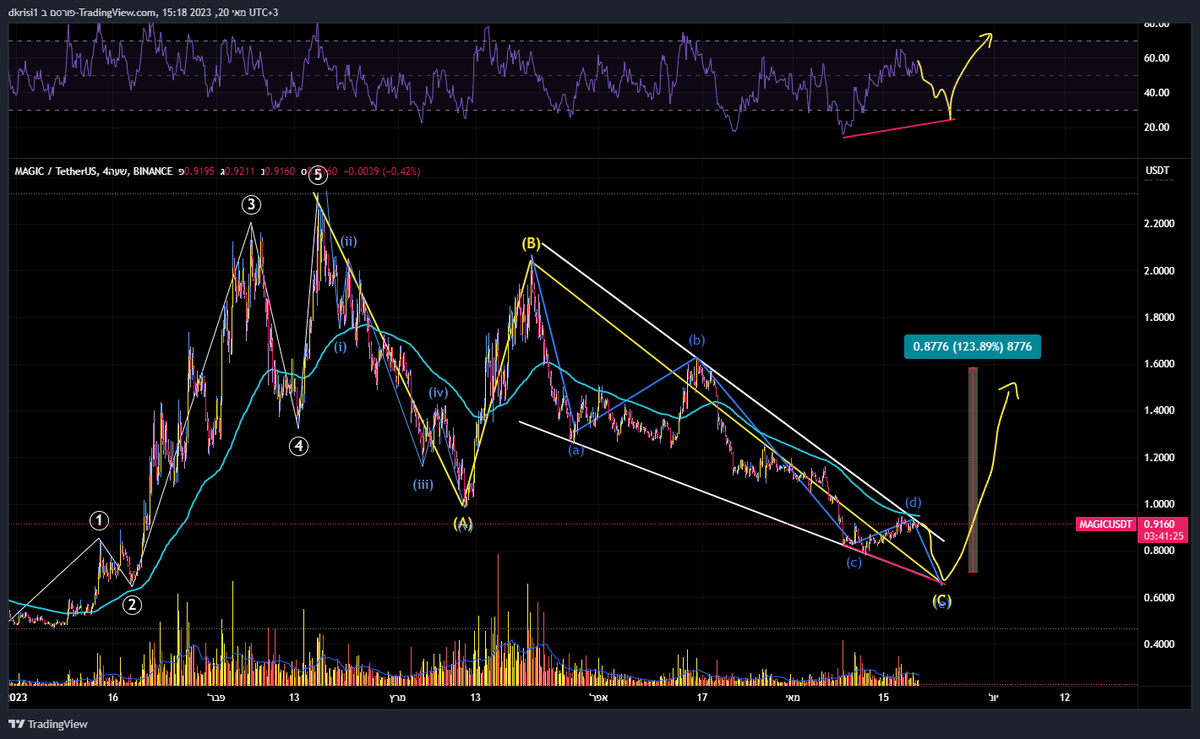The image size is (1200, 739).
Task: Click the date 15 on the time axis
Action: [x=884, y=697]
